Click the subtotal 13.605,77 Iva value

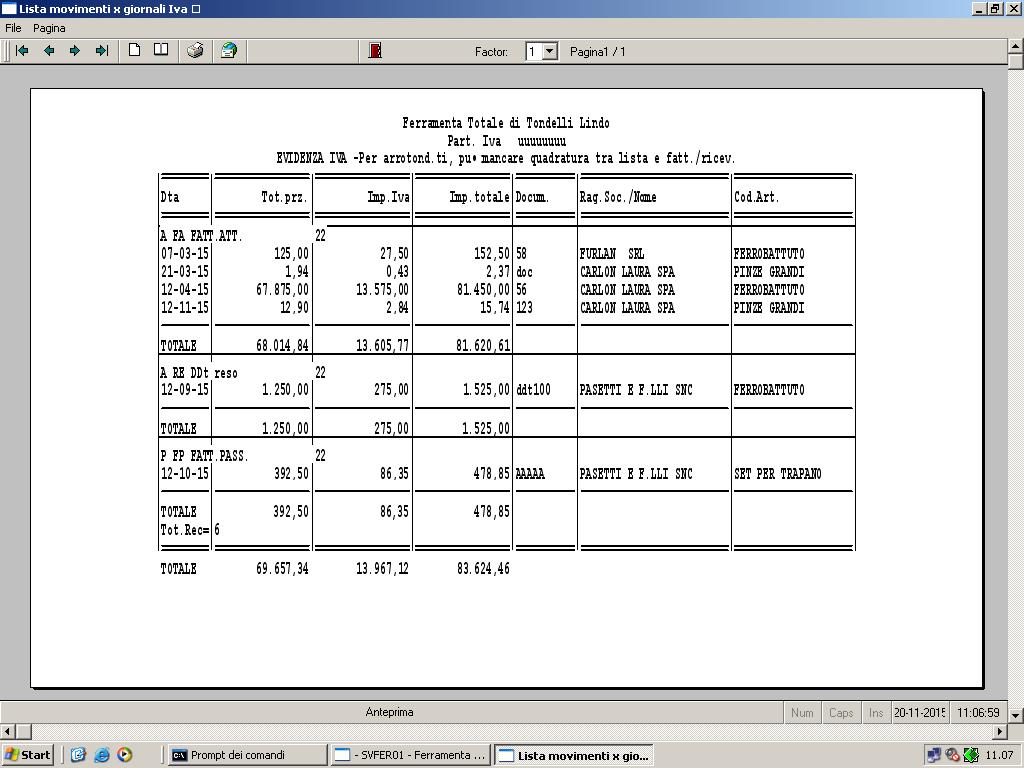tap(383, 345)
